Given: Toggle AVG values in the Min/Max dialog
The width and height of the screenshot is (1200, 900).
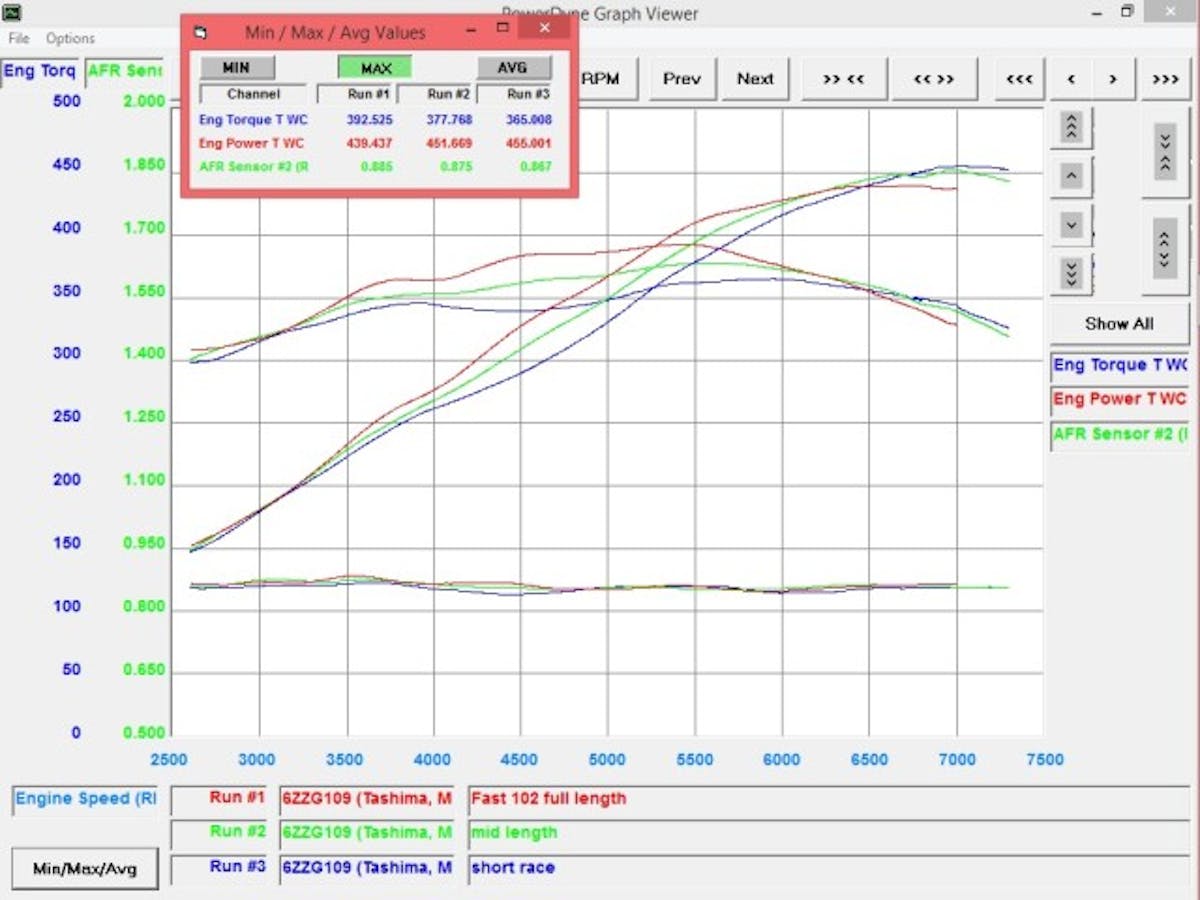Looking at the screenshot, I should [513, 67].
